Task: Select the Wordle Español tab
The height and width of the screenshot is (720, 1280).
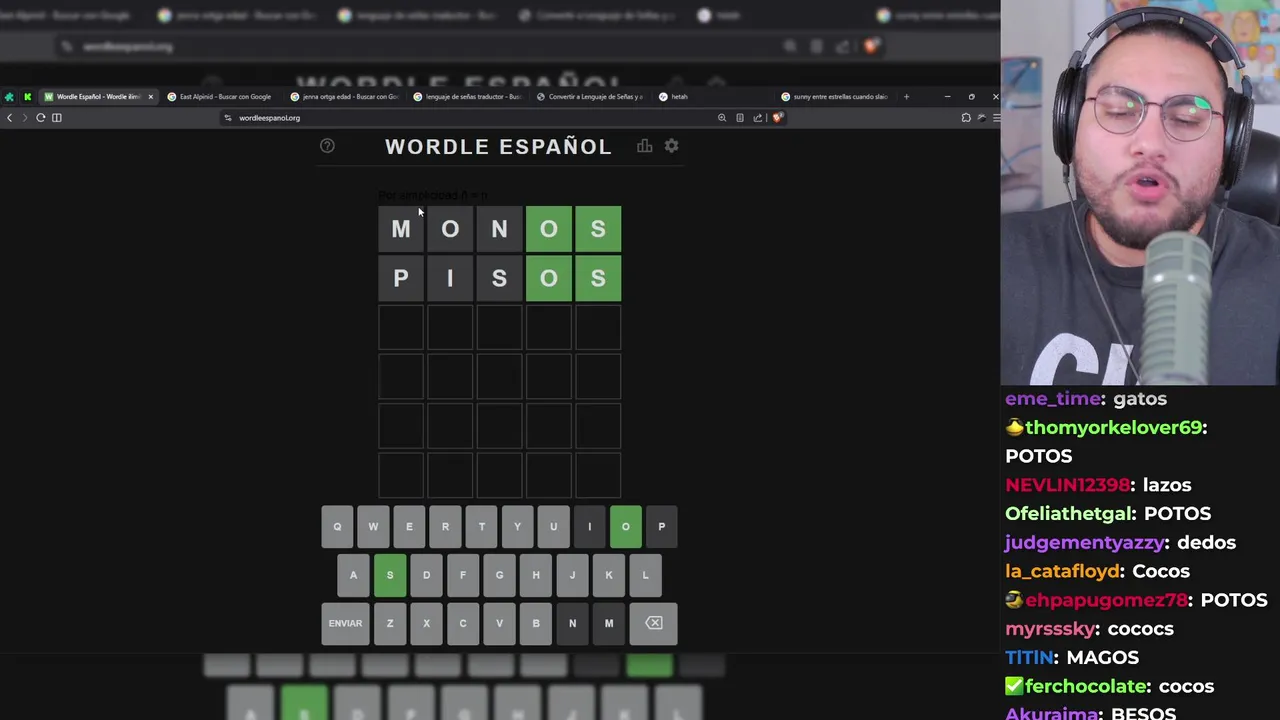Action: [x=98, y=97]
